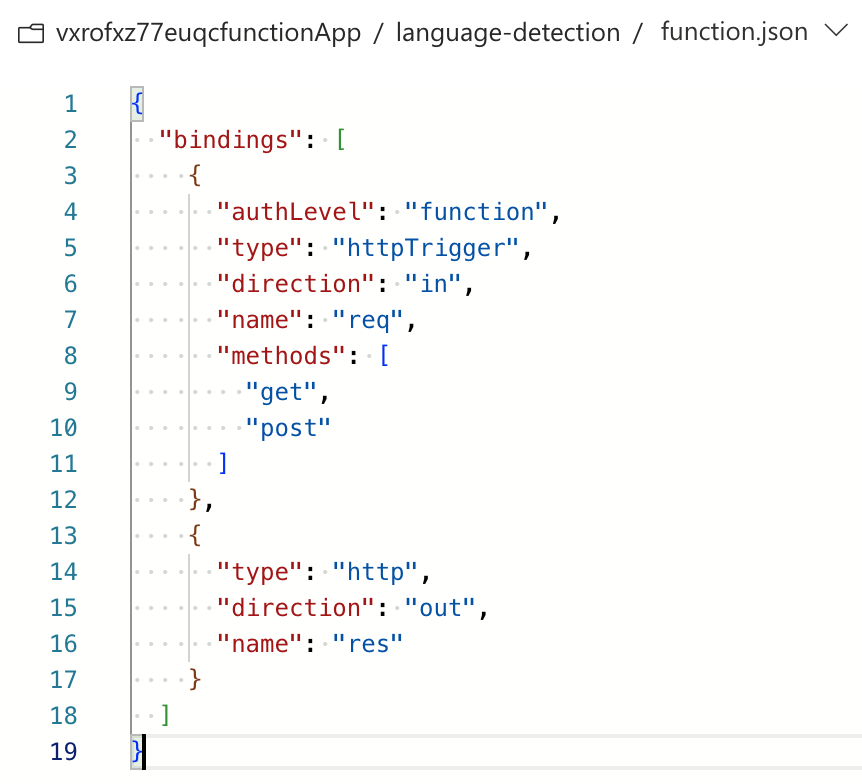Click the "res" name value
This screenshot has width=862, height=784.
click(x=368, y=644)
